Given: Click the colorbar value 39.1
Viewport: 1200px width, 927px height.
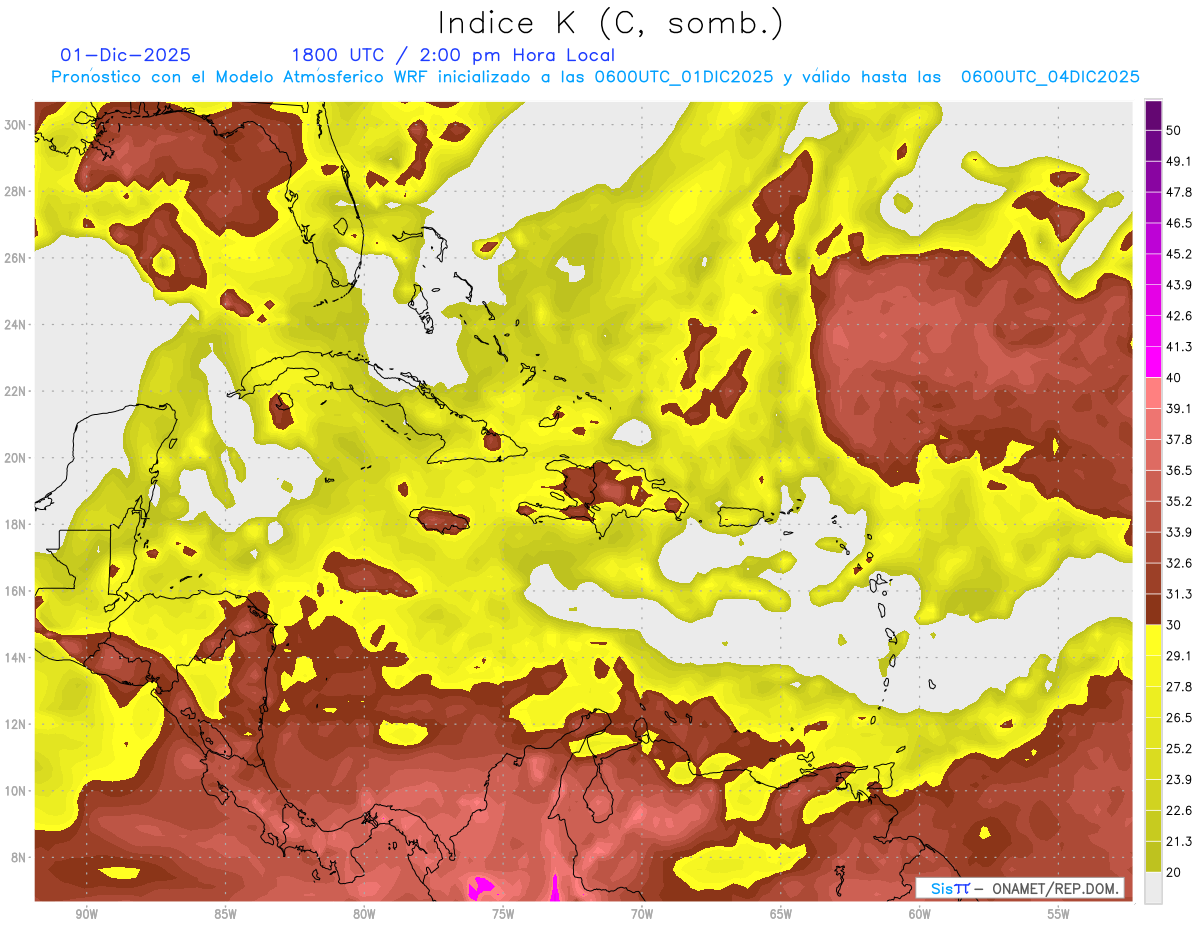Looking at the screenshot, I should click(x=1179, y=408).
